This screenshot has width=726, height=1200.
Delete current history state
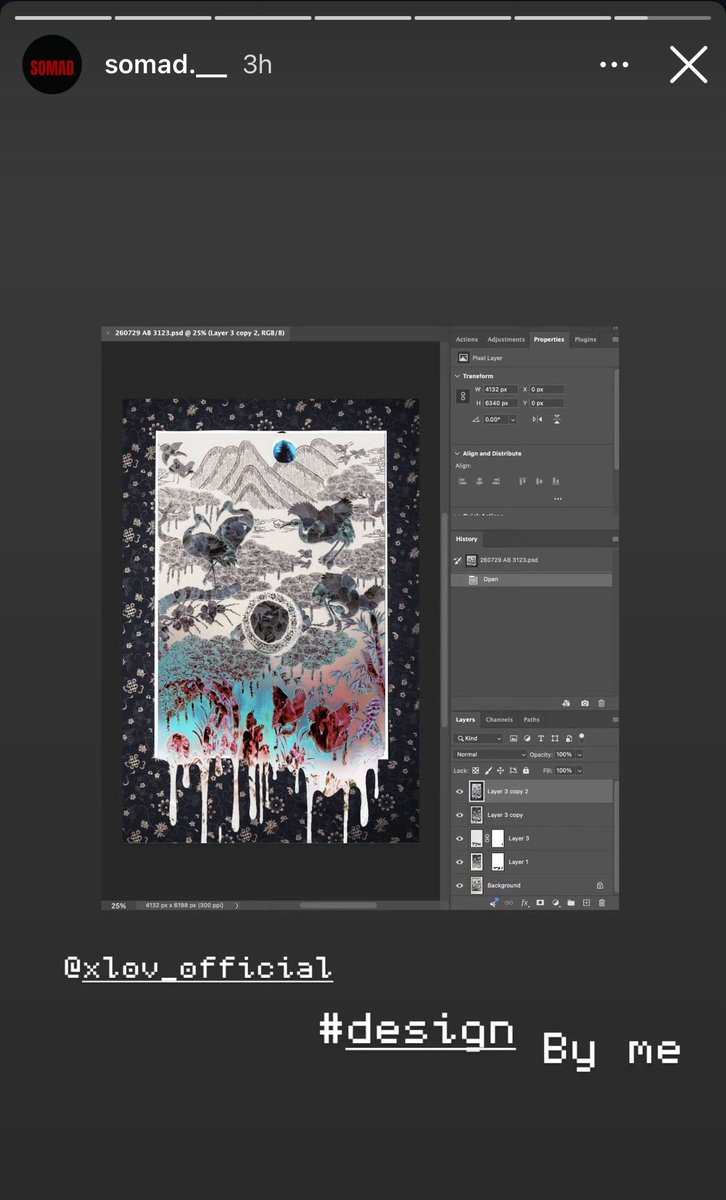[x=601, y=703]
